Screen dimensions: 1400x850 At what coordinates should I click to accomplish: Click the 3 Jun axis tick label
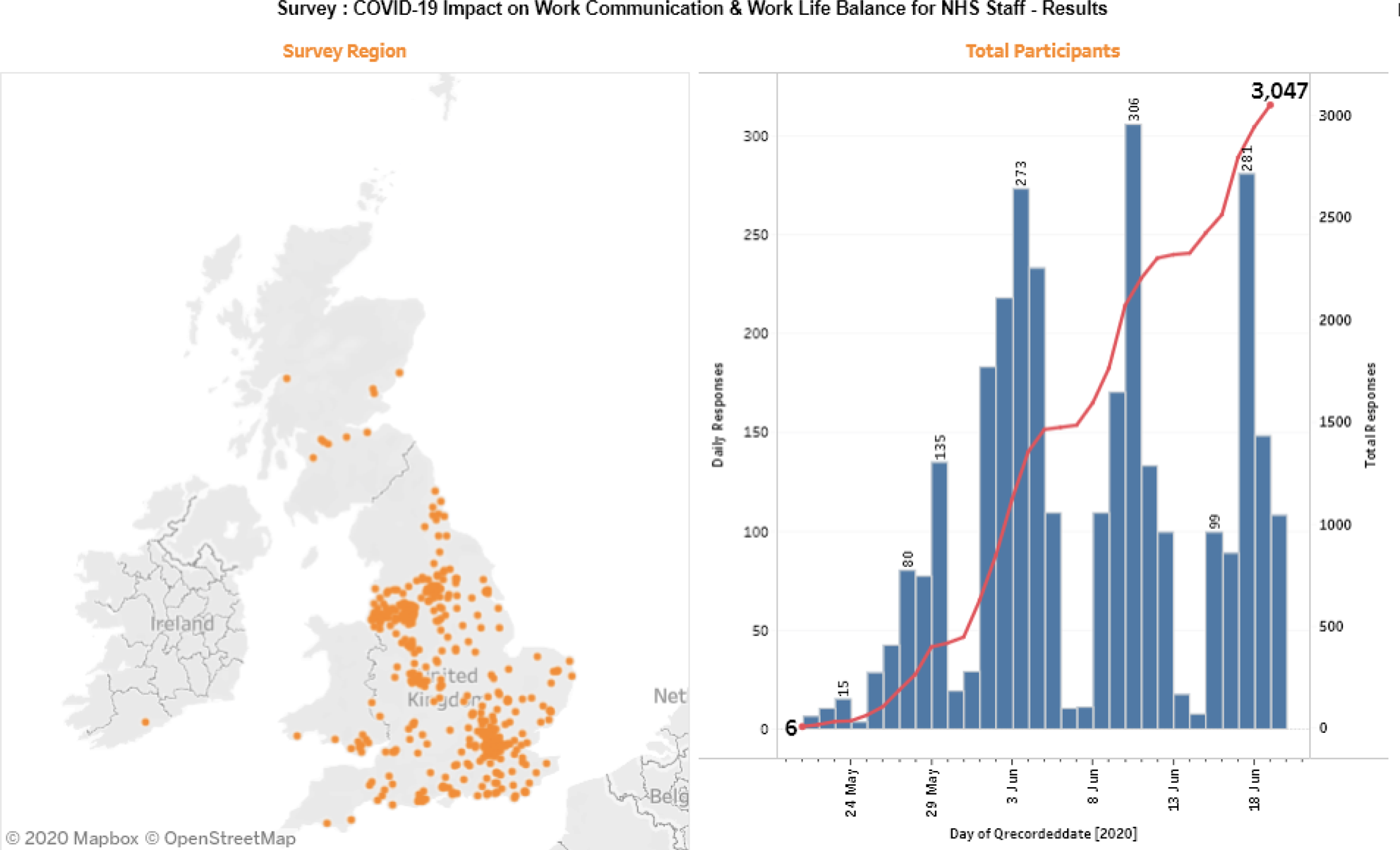(x=1012, y=787)
